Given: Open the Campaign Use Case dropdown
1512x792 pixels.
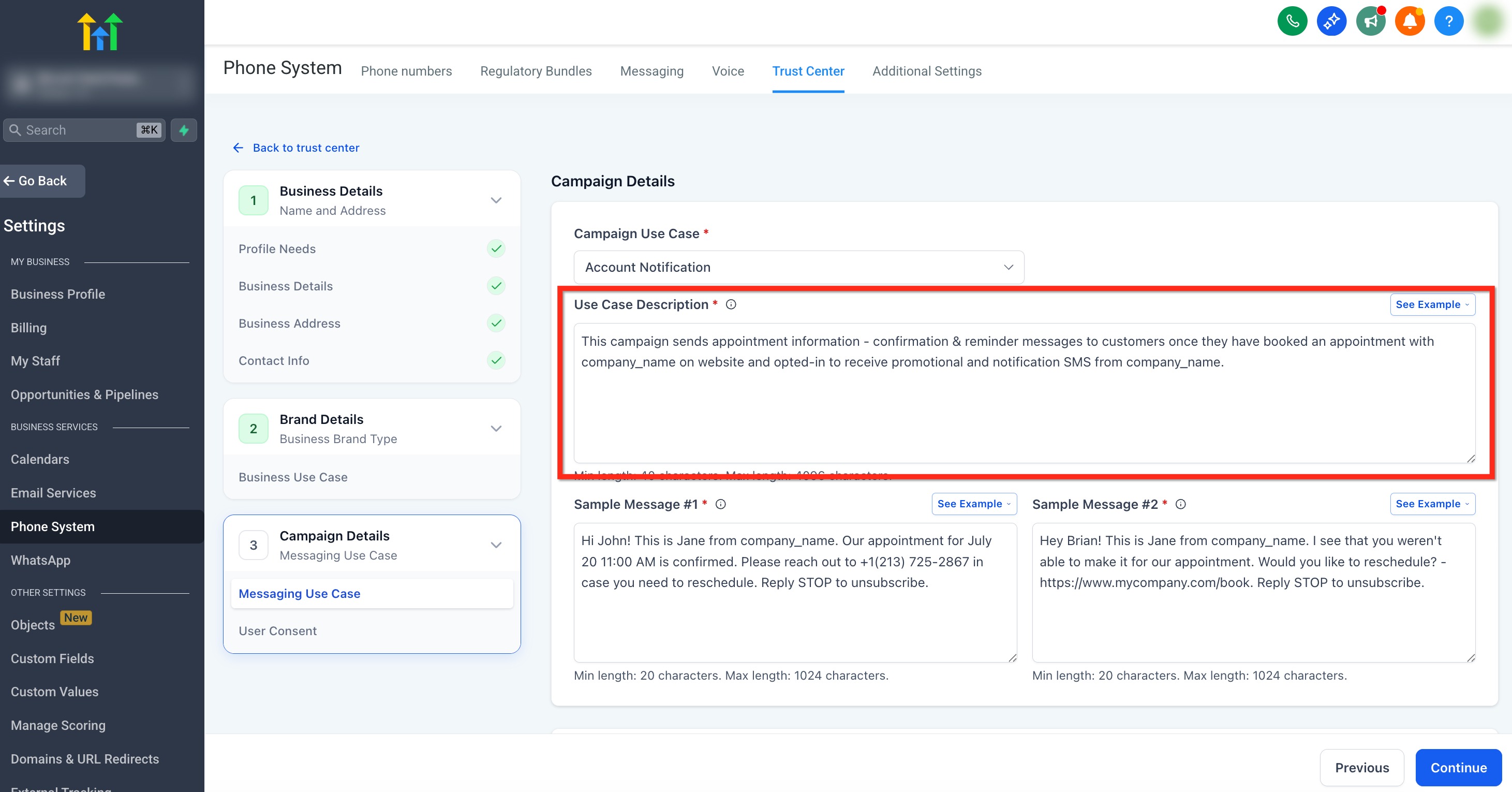Looking at the screenshot, I should (x=798, y=267).
